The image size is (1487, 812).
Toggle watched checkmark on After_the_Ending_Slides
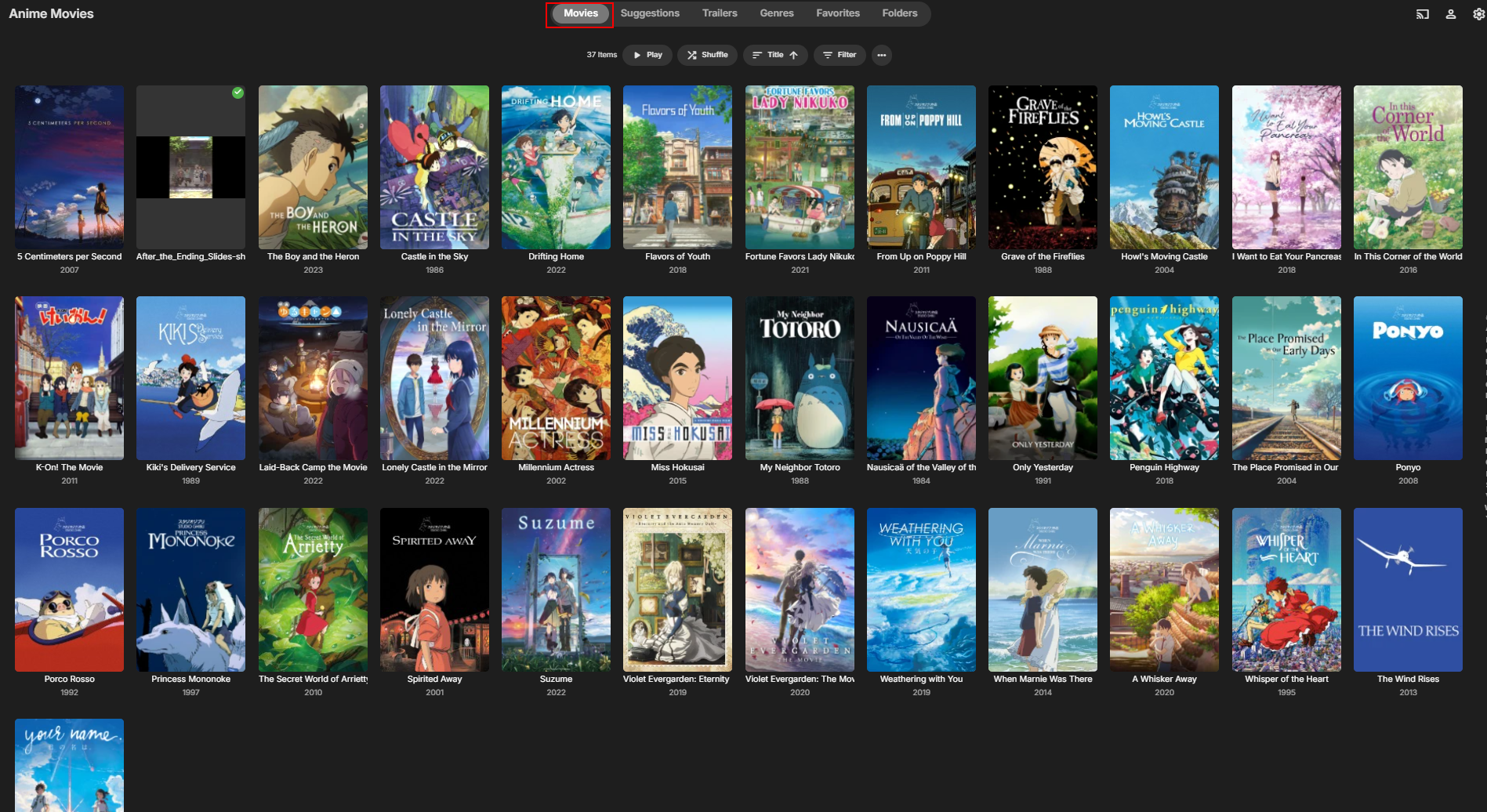click(238, 92)
